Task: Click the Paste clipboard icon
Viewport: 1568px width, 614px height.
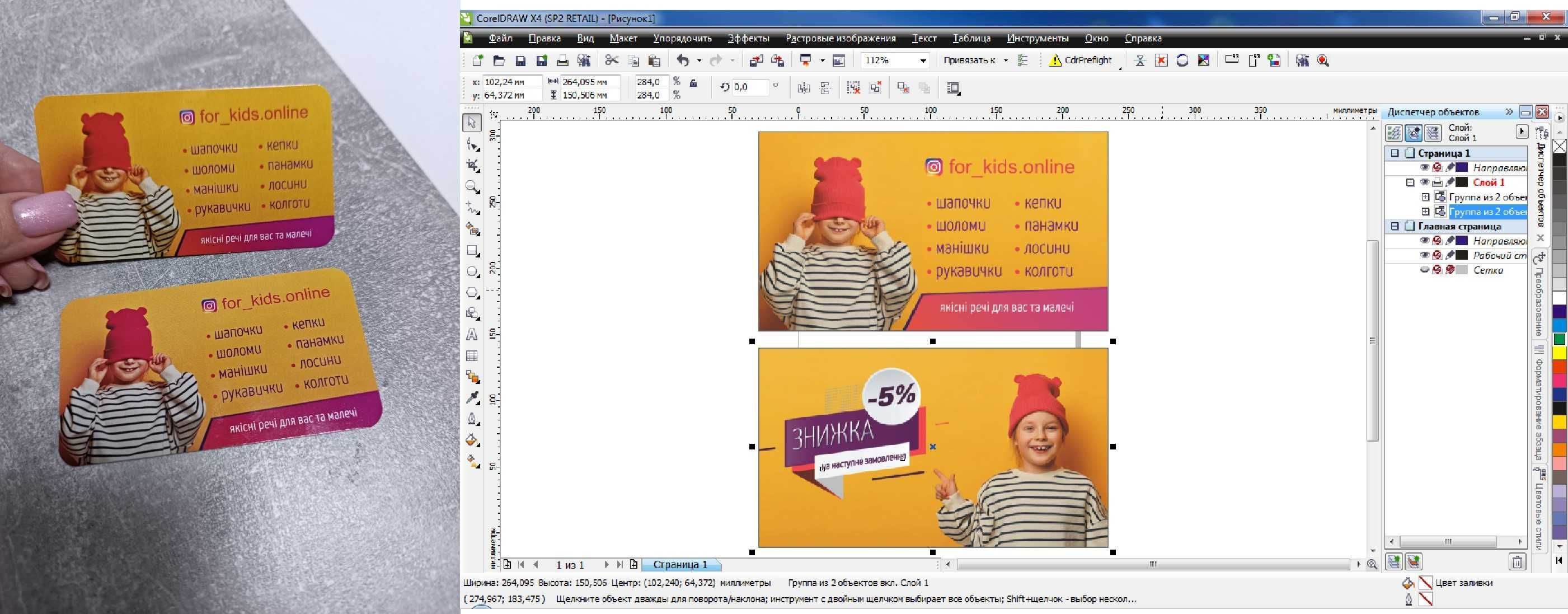Action: point(654,60)
